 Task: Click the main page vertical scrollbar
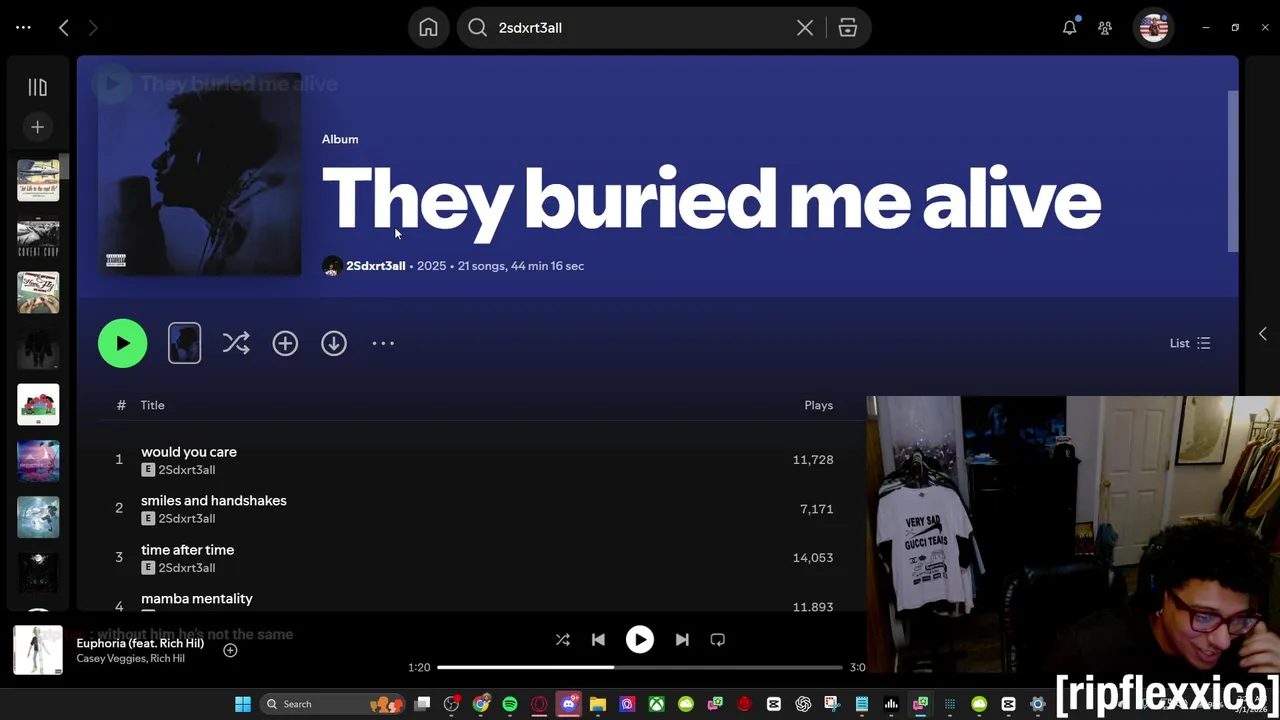[1233, 172]
